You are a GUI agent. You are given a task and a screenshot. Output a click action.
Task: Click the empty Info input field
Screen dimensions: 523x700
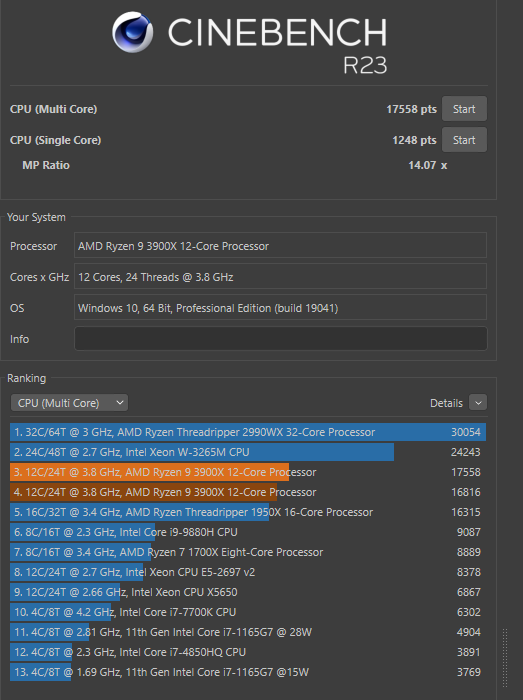pos(281,339)
